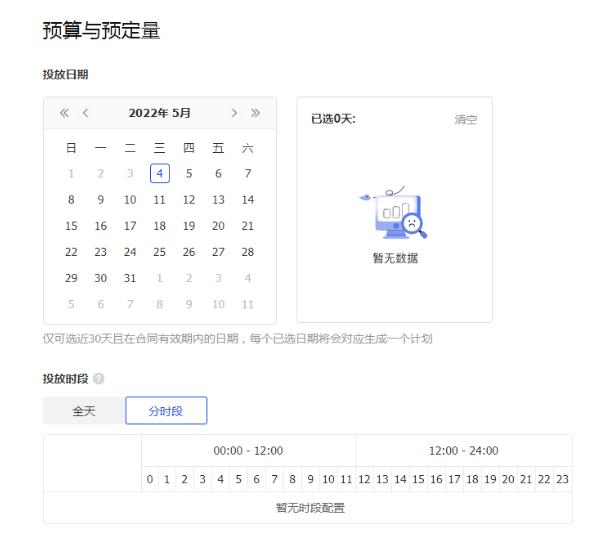Jump forward one year with double-right arrow
Image resolution: width=616 pixels, height=548 pixels.
tap(255, 113)
